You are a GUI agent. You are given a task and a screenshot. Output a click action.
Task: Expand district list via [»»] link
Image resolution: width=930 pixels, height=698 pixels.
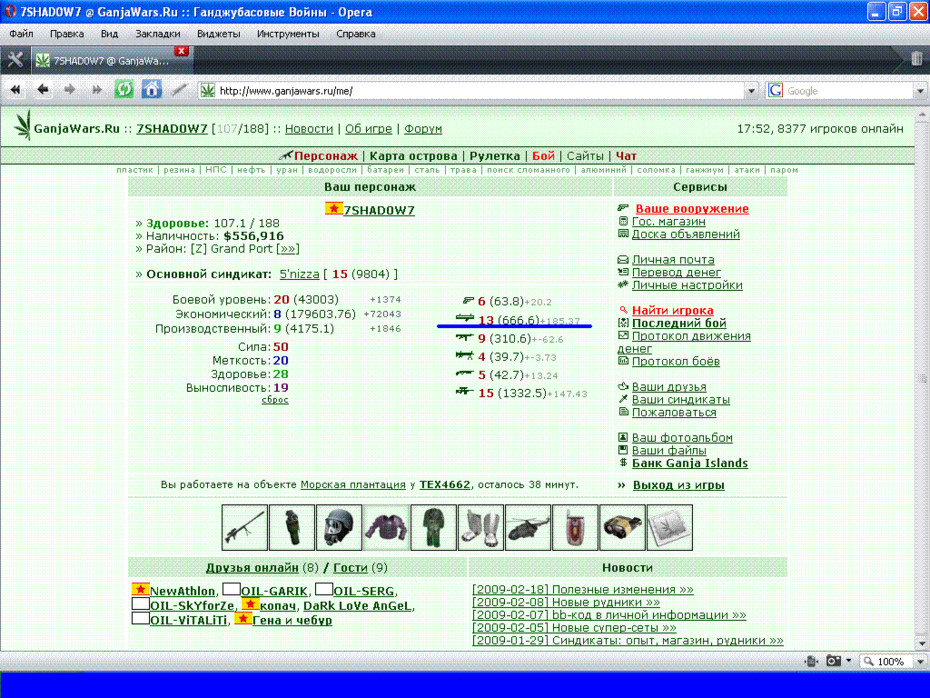pyautogui.click(x=288, y=249)
